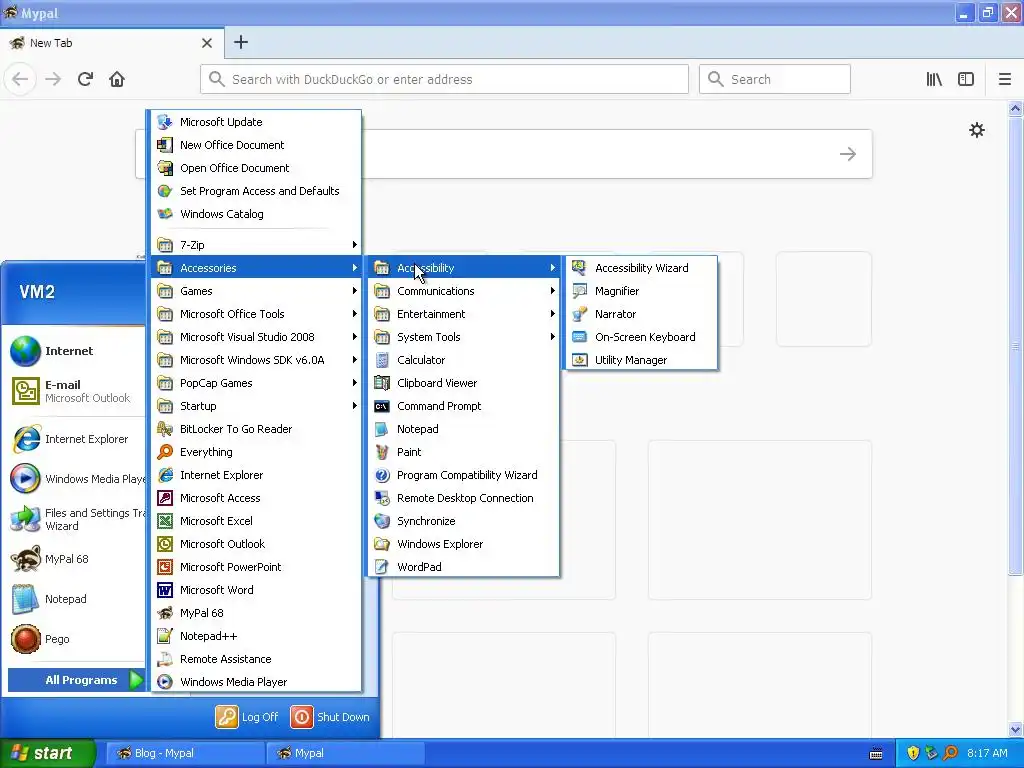The height and width of the screenshot is (768, 1024).
Task: Open Mypal Library icon
Action: click(x=934, y=79)
